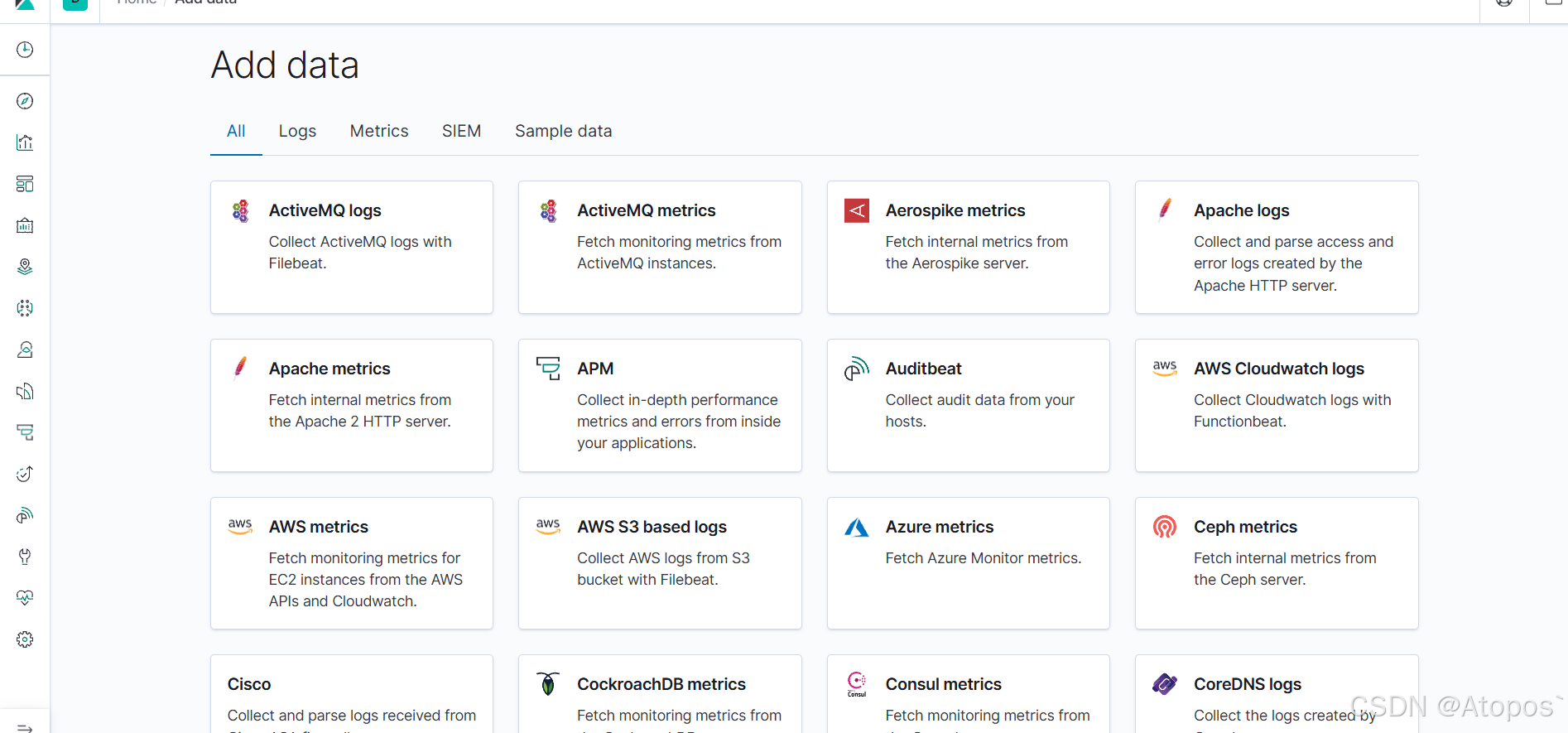Open Dev Tools wrench icon in sidebar
This screenshot has width=1568, height=733.
click(x=25, y=557)
